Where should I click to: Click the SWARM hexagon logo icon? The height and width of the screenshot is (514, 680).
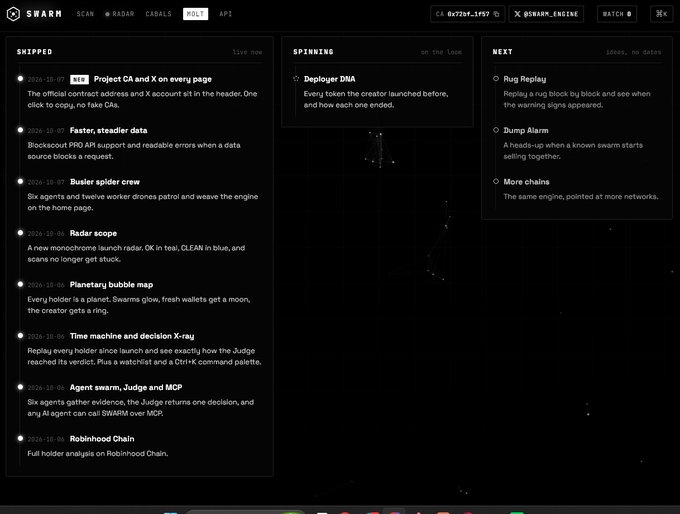pyautogui.click(x=13, y=14)
